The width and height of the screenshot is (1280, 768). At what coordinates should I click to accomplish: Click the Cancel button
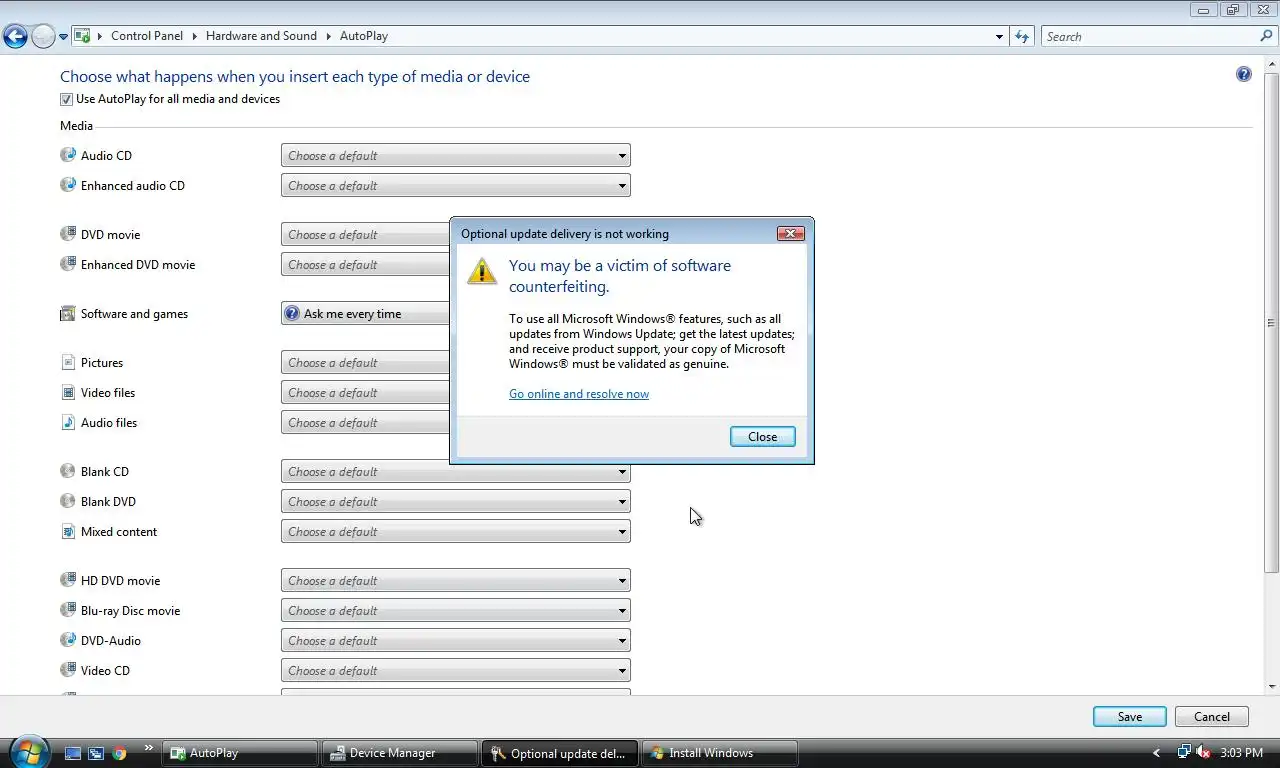pyautogui.click(x=1212, y=716)
